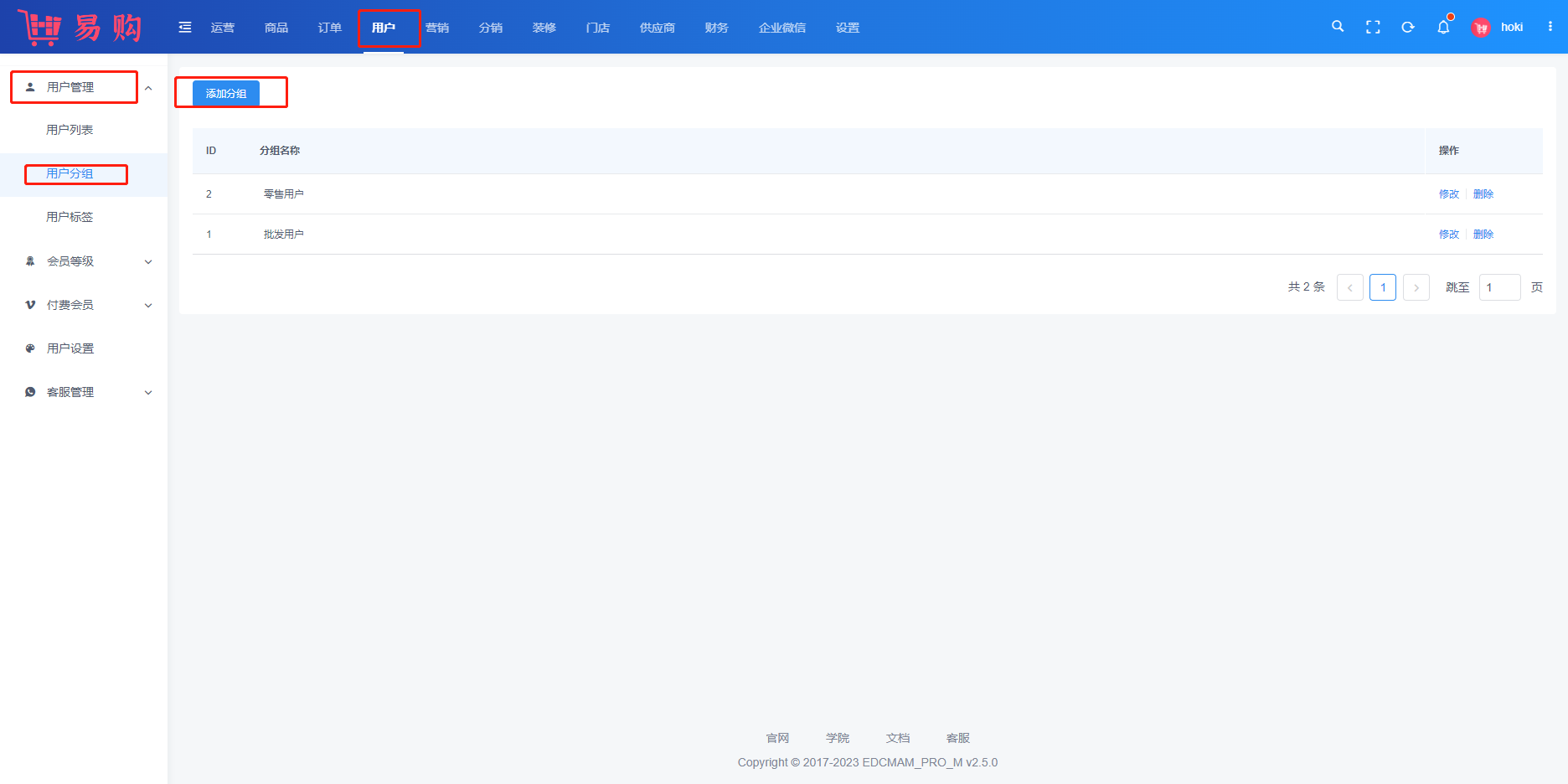Go to next page arrow
This screenshot has width=1568, height=784.
point(1416,287)
